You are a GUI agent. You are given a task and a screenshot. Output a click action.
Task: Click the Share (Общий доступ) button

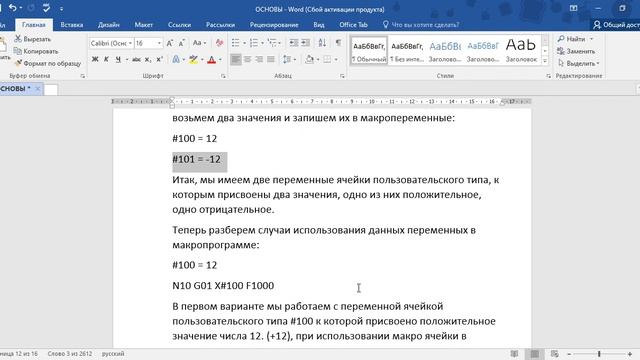pyautogui.click(x=616, y=25)
